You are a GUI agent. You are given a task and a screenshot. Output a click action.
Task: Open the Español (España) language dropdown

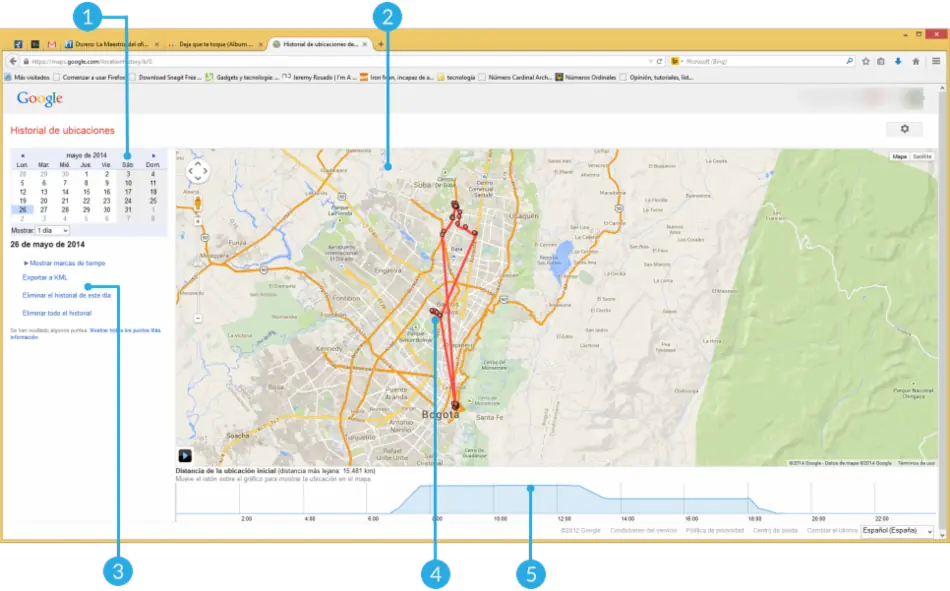(897, 530)
